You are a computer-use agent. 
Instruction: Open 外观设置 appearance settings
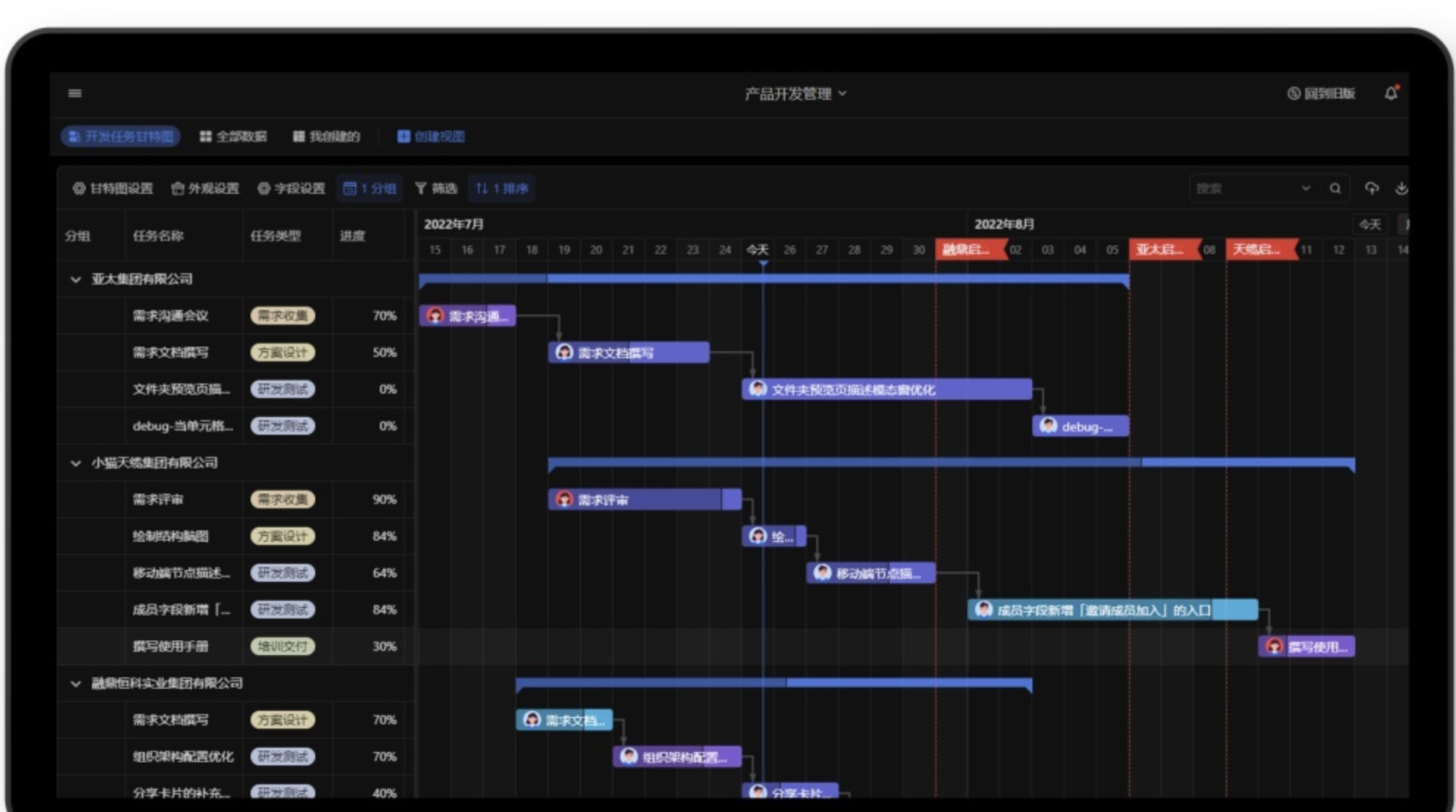(x=205, y=189)
